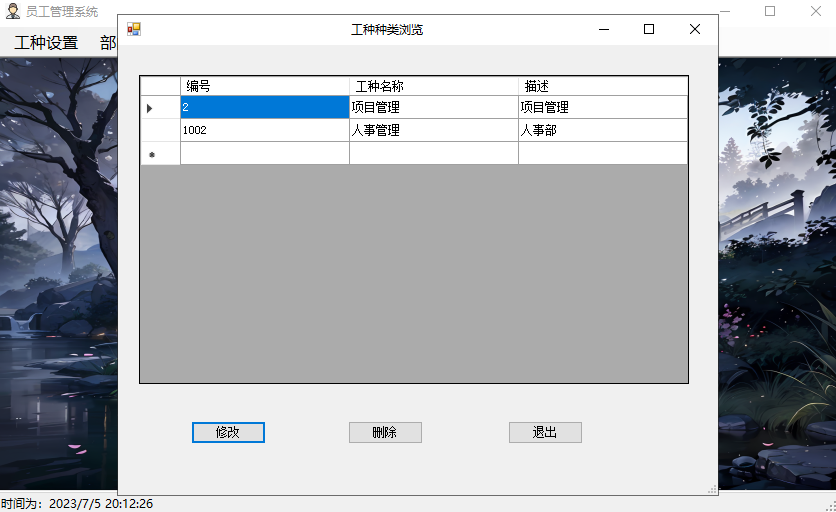The image size is (836, 512).
Task: Minimize the 工种种类浏览 dialog
Action: [x=604, y=30]
